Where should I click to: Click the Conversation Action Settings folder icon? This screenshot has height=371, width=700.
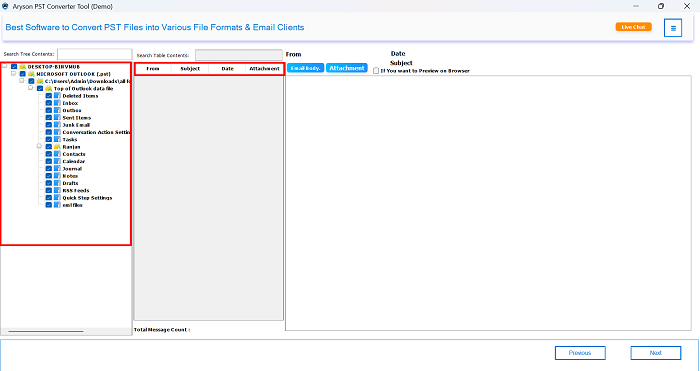57,132
